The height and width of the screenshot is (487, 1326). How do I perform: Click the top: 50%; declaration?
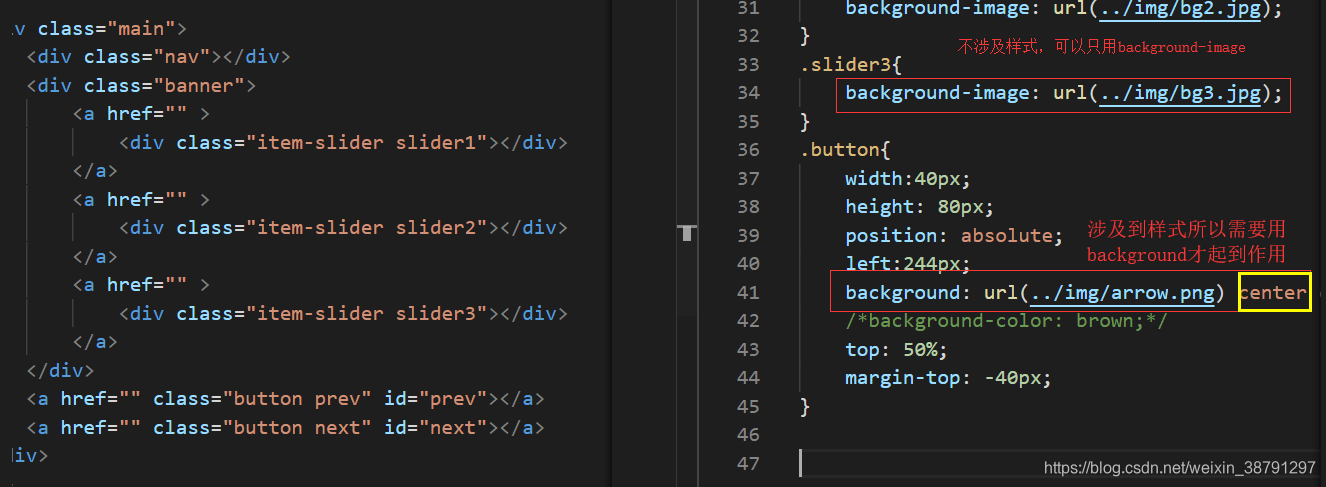coord(896,350)
